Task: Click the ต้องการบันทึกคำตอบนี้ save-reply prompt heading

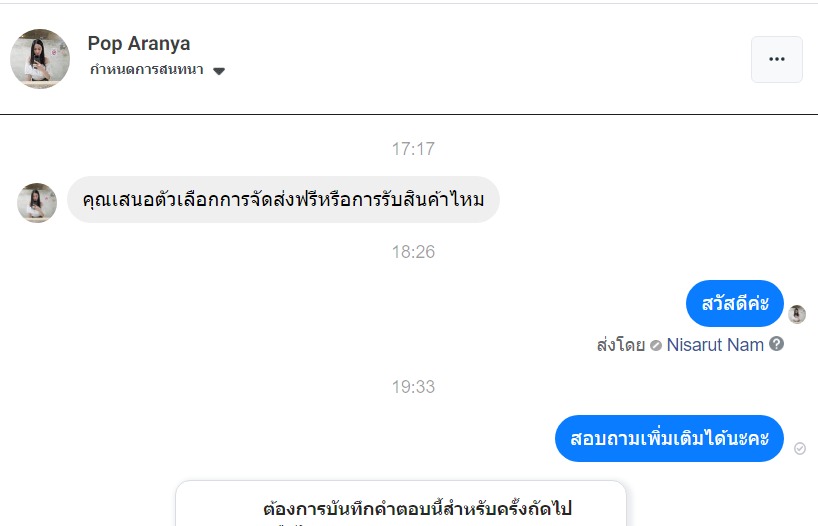Action: pyautogui.click(x=417, y=508)
